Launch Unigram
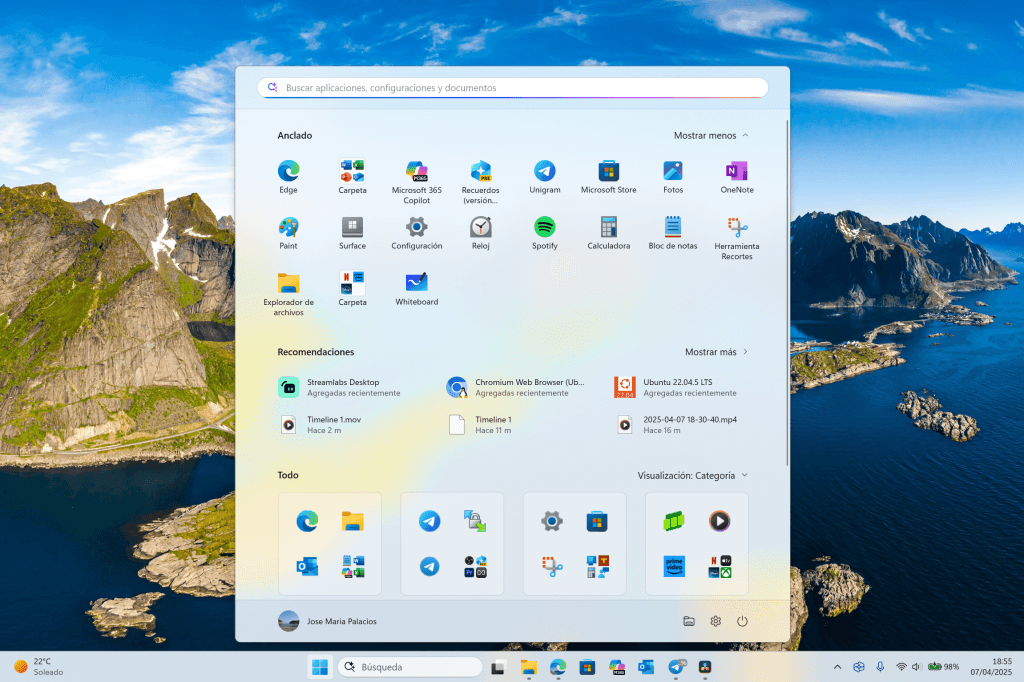 (x=545, y=172)
